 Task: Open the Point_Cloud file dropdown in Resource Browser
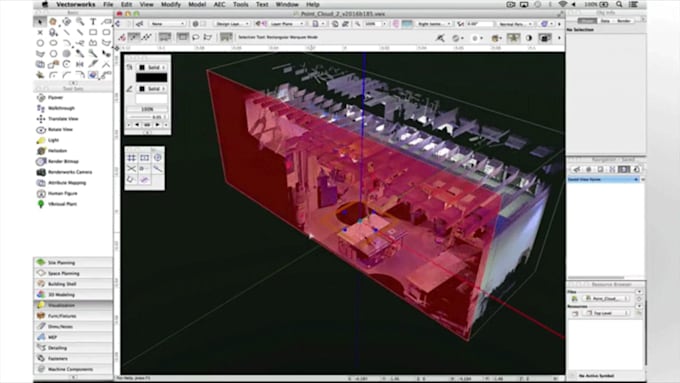pyautogui.click(x=606, y=298)
